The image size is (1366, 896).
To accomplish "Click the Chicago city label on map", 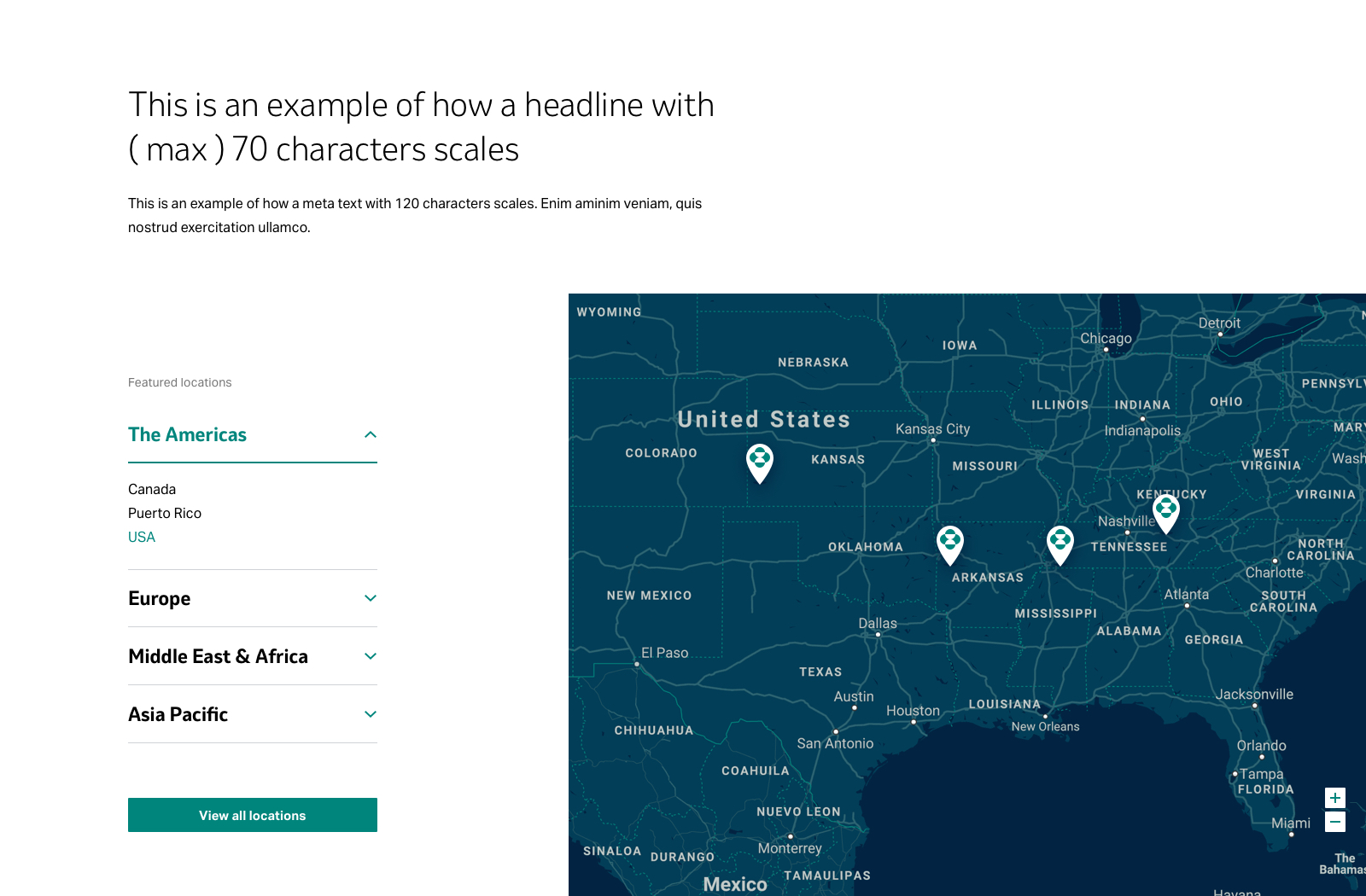I will click(1106, 339).
